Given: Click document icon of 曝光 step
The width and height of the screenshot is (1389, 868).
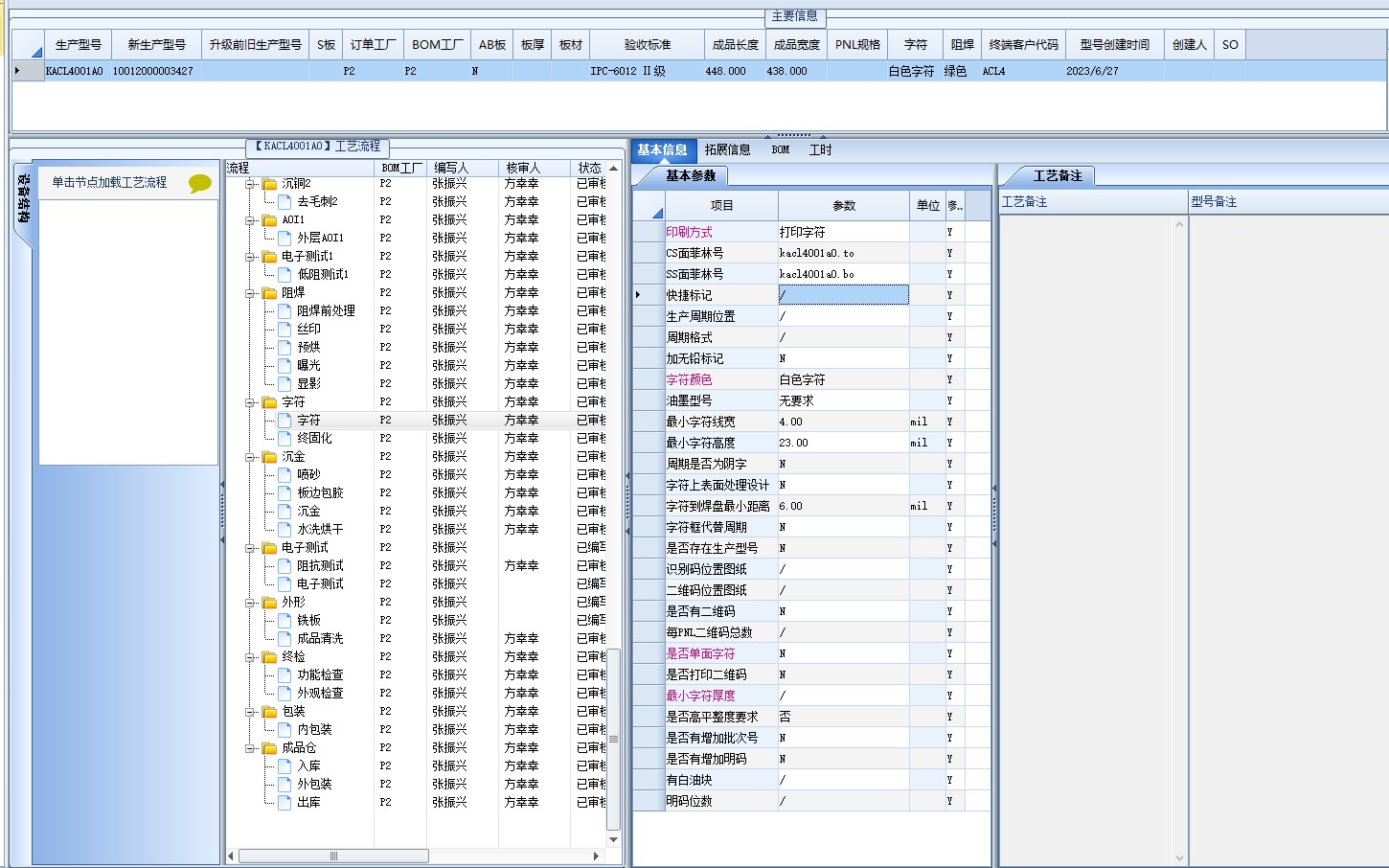Looking at the screenshot, I should tap(285, 366).
